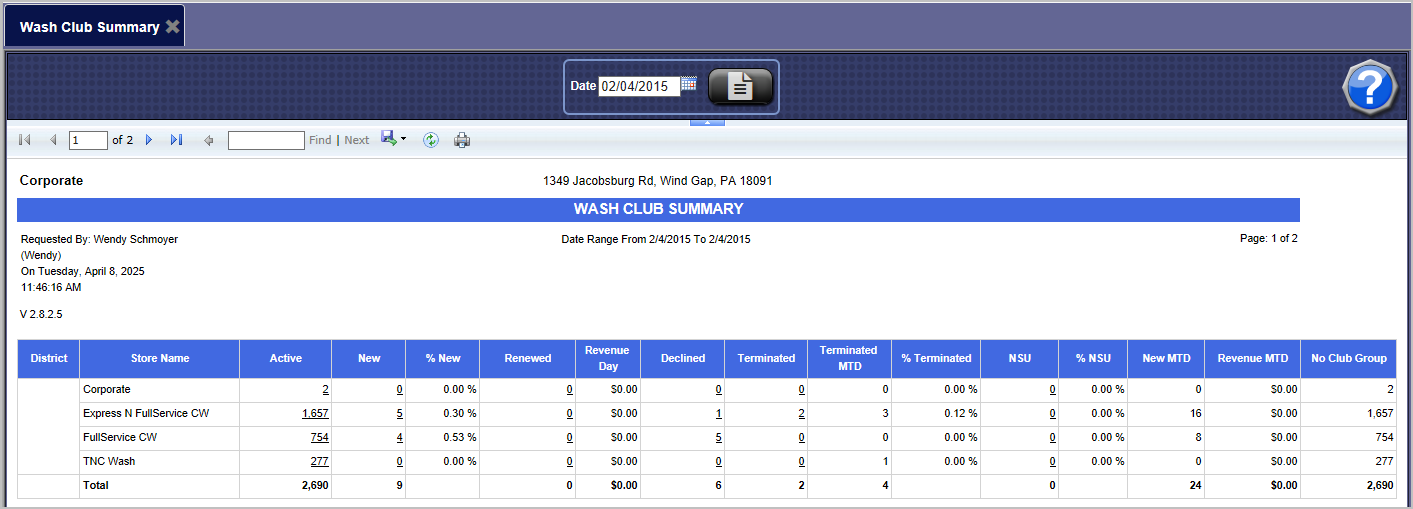Open the calendar date picker icon
Viewport: 1413px width, 509px height.
[688, 85]
